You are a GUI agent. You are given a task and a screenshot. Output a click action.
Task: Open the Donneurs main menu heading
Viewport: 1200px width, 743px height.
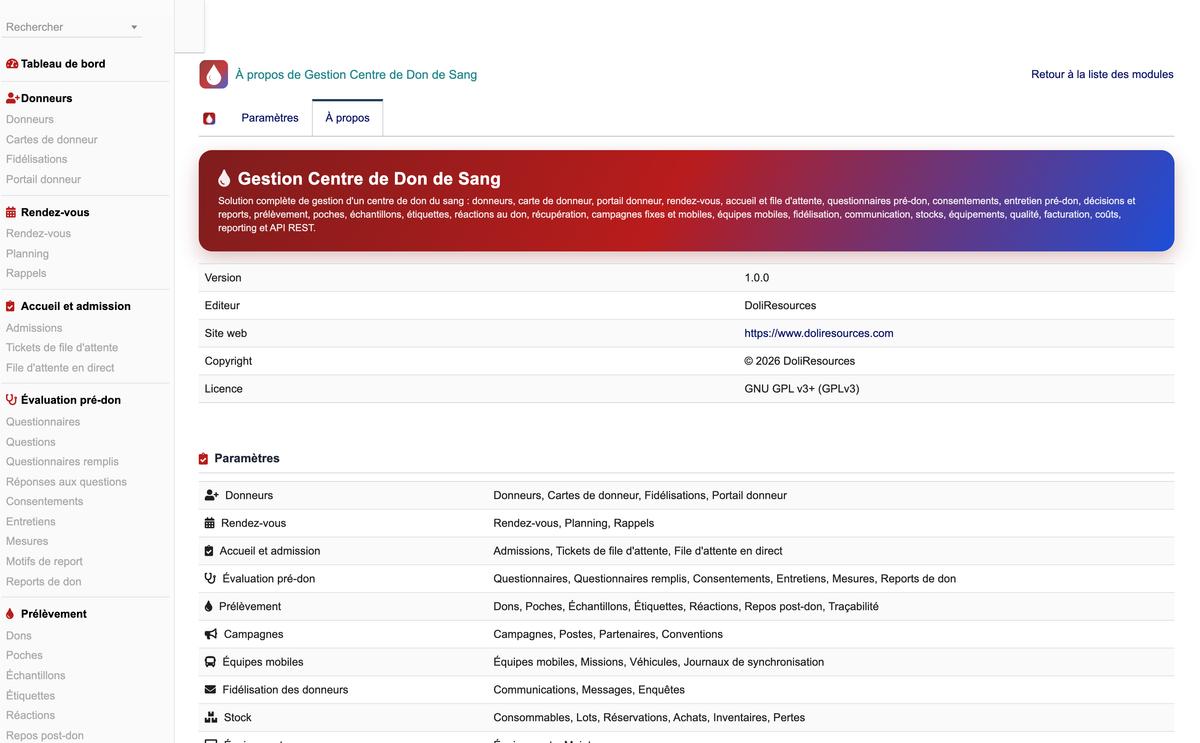click(47, 99)
